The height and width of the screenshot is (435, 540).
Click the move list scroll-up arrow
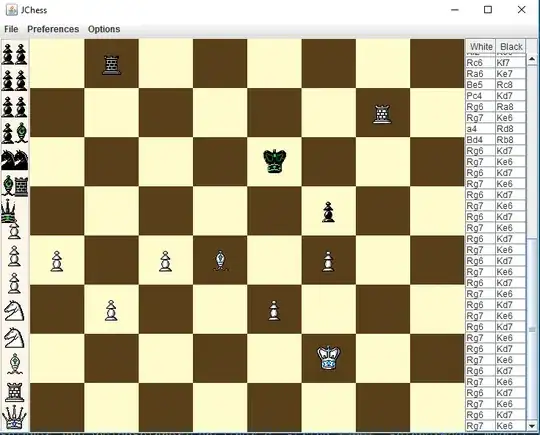click(531, 59)
